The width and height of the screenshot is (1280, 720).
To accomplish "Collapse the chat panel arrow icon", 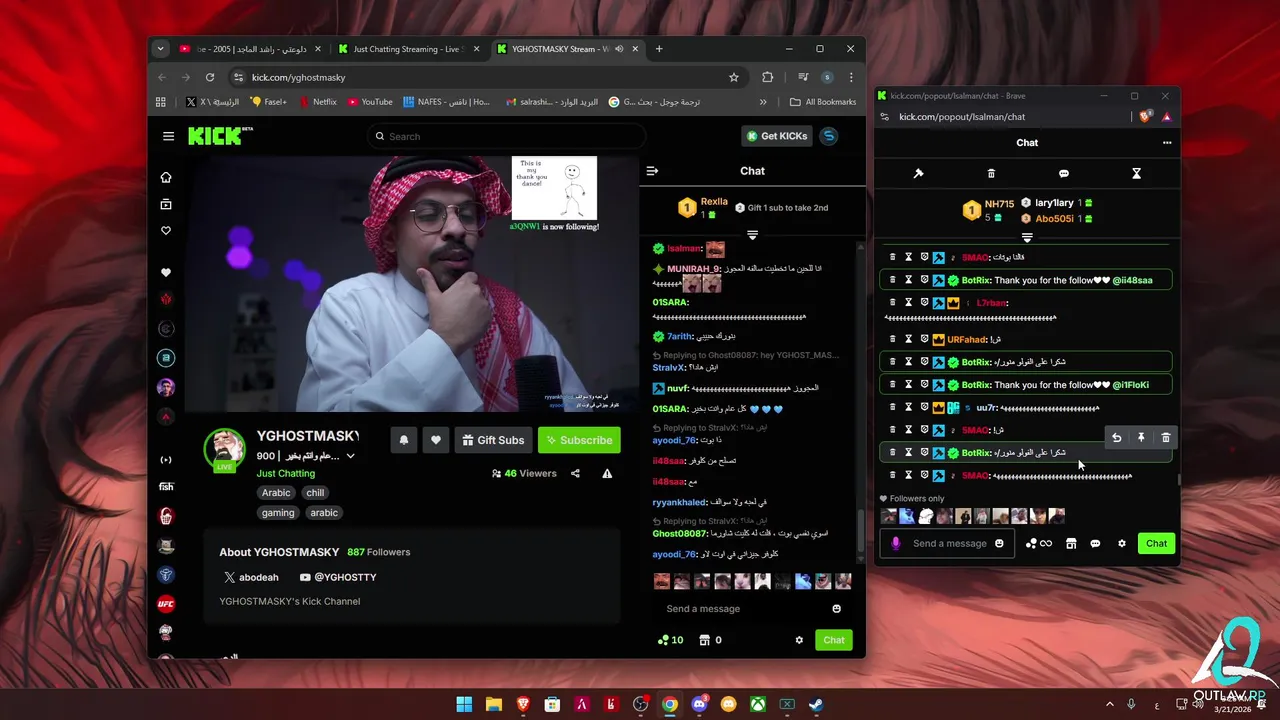I will [x=652, y=171].
